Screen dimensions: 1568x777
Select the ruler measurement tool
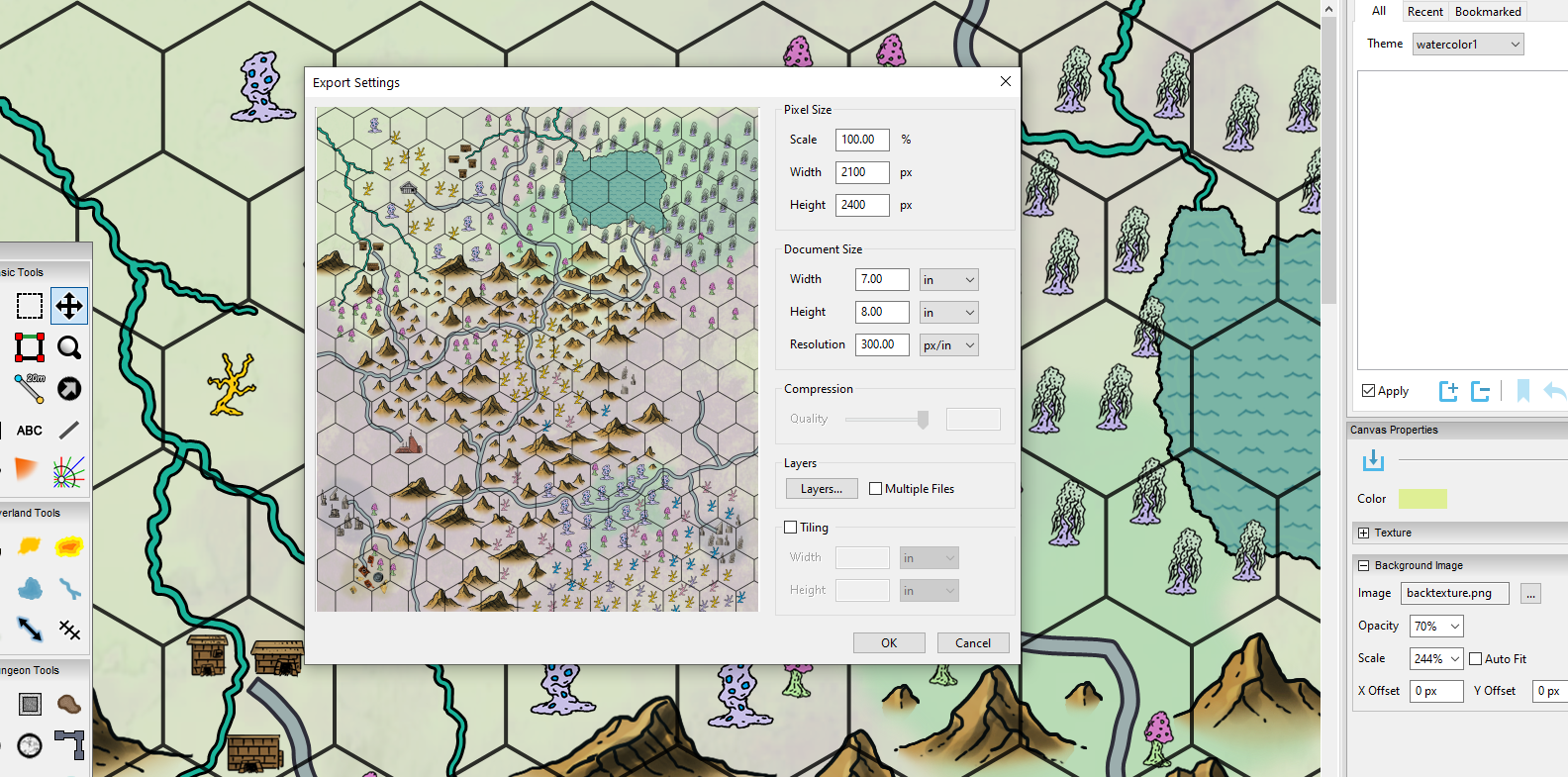click(x=30, y=388)
